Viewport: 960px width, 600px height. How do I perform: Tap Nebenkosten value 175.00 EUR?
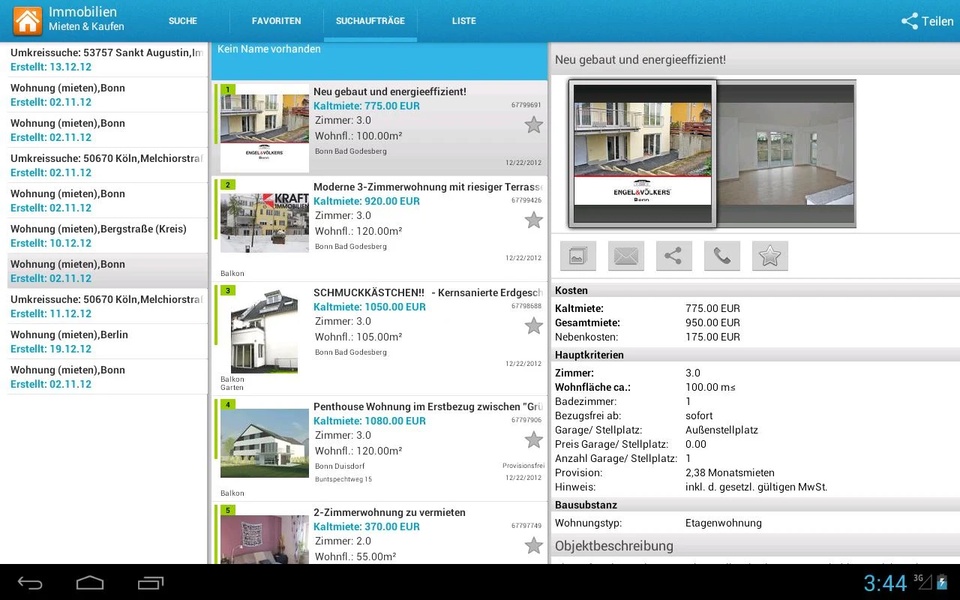click(x=713, y=337)
